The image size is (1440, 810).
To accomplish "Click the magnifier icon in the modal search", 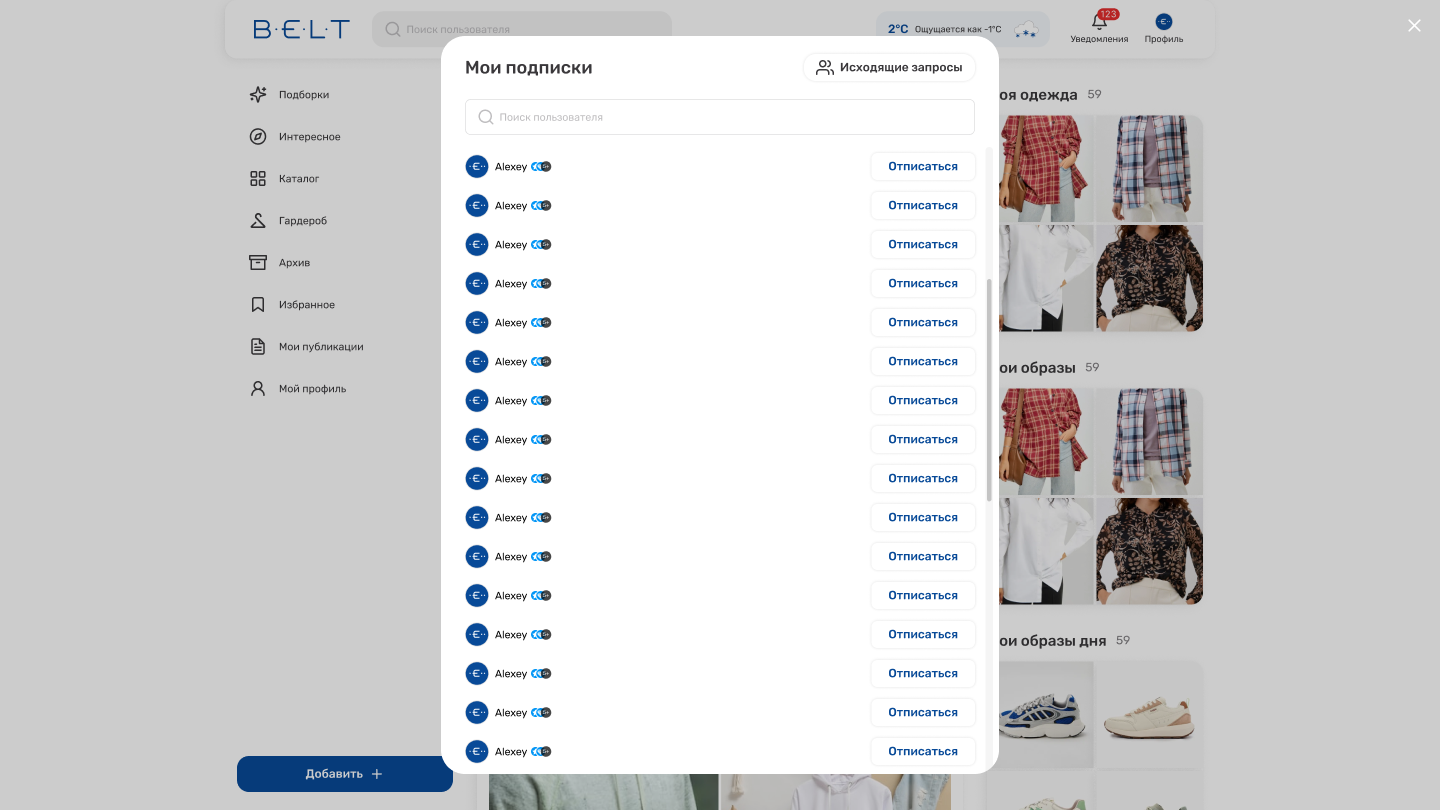I will (485, 117).
